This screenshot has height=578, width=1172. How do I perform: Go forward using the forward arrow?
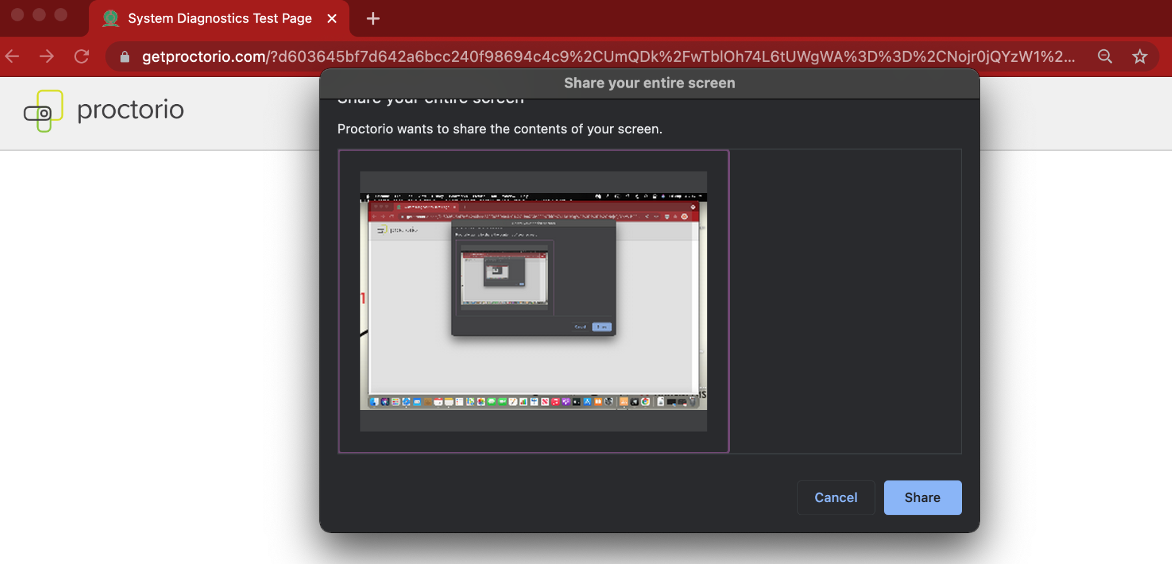coord(45,57)
